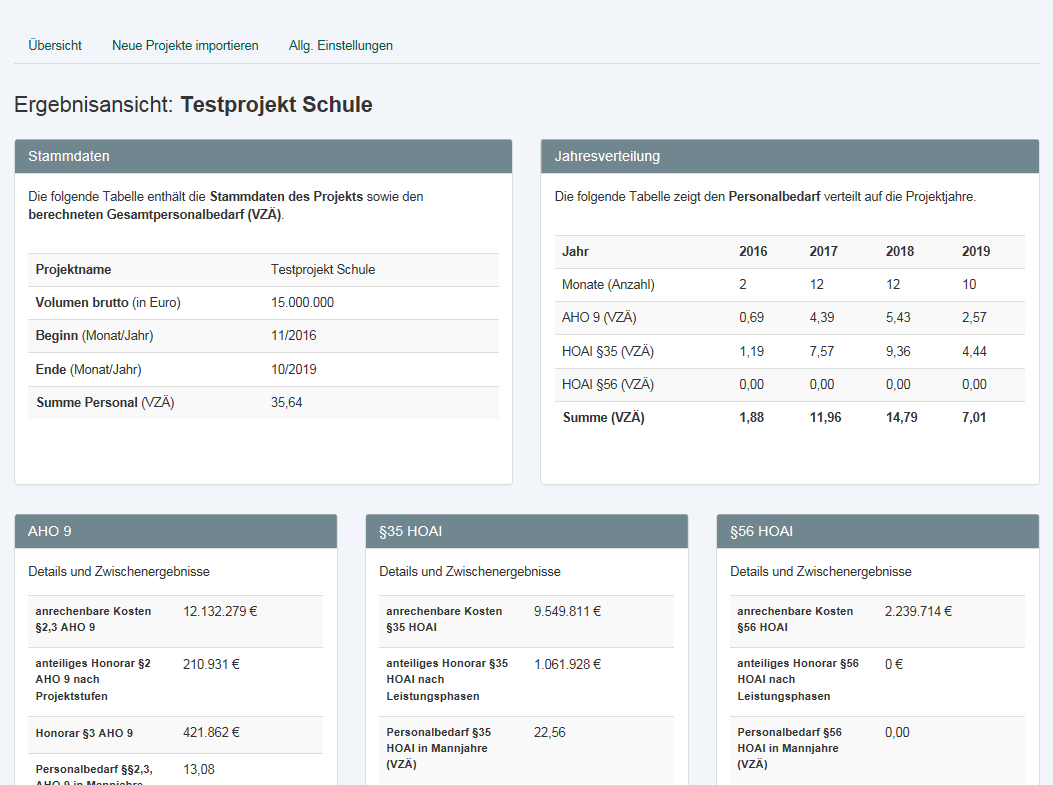Click the Projektname value Testprojekt Schule
Image resolution: width=1053 pixels, height=785 pixels.
[322, 270]
